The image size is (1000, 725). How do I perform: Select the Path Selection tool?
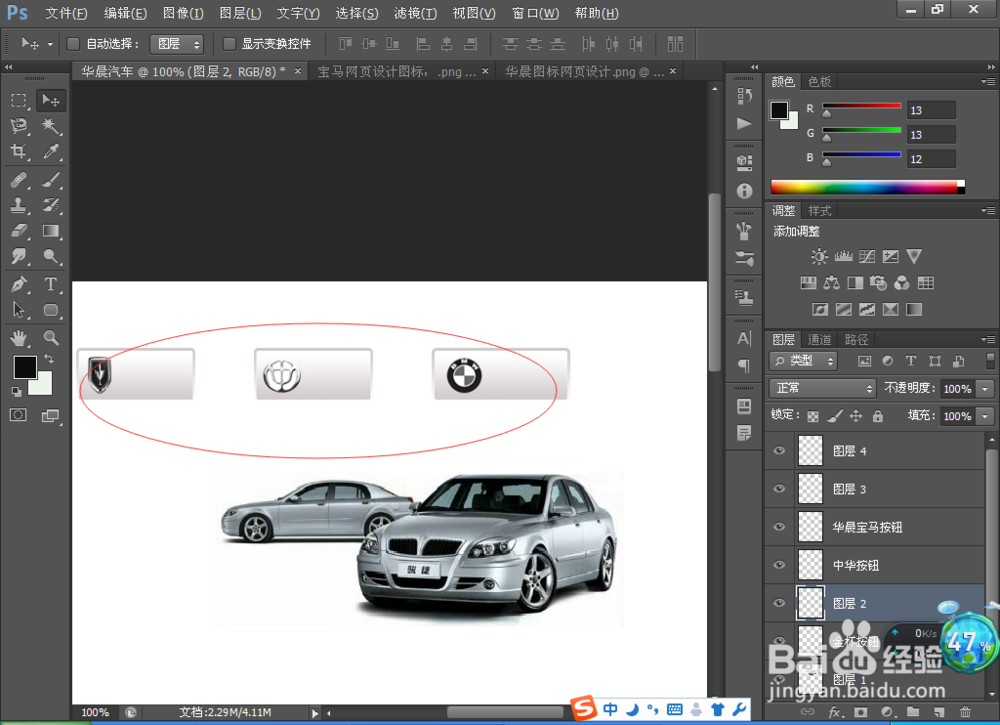point(18,310)
